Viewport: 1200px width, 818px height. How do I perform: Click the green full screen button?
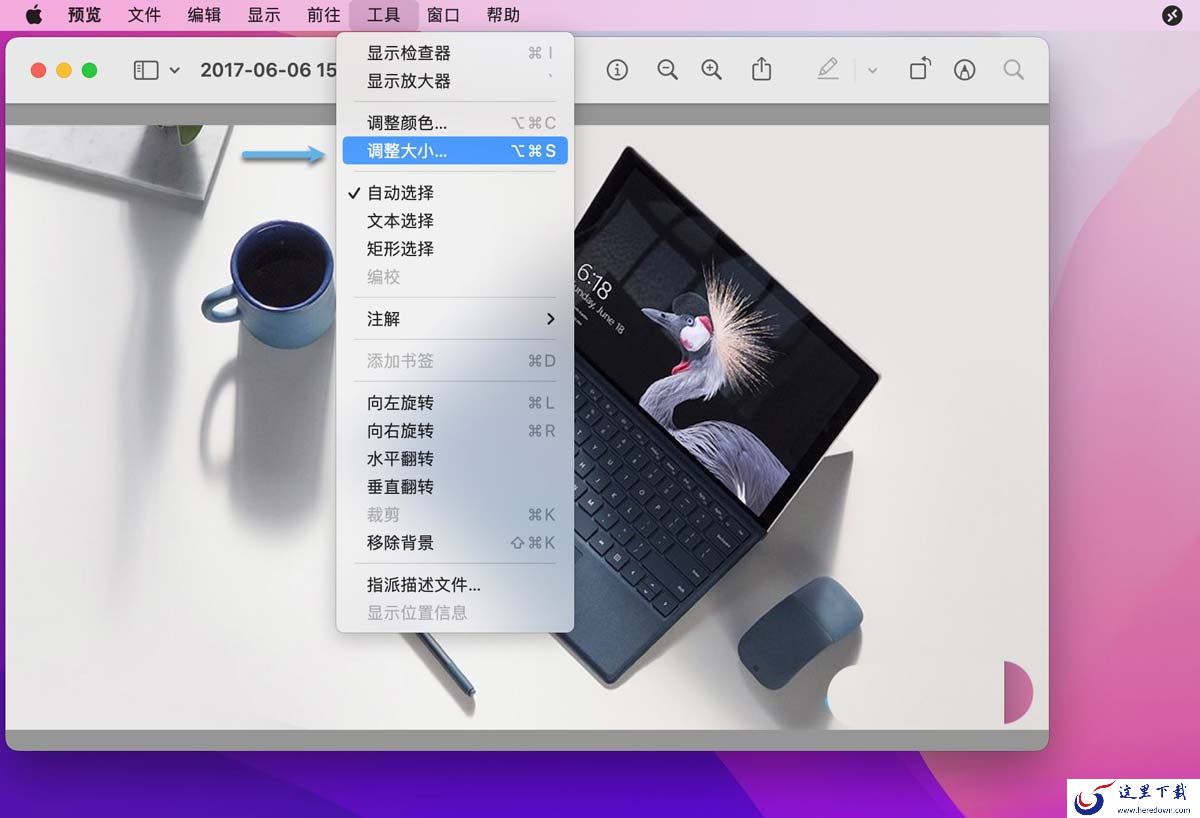coord(89,70)
